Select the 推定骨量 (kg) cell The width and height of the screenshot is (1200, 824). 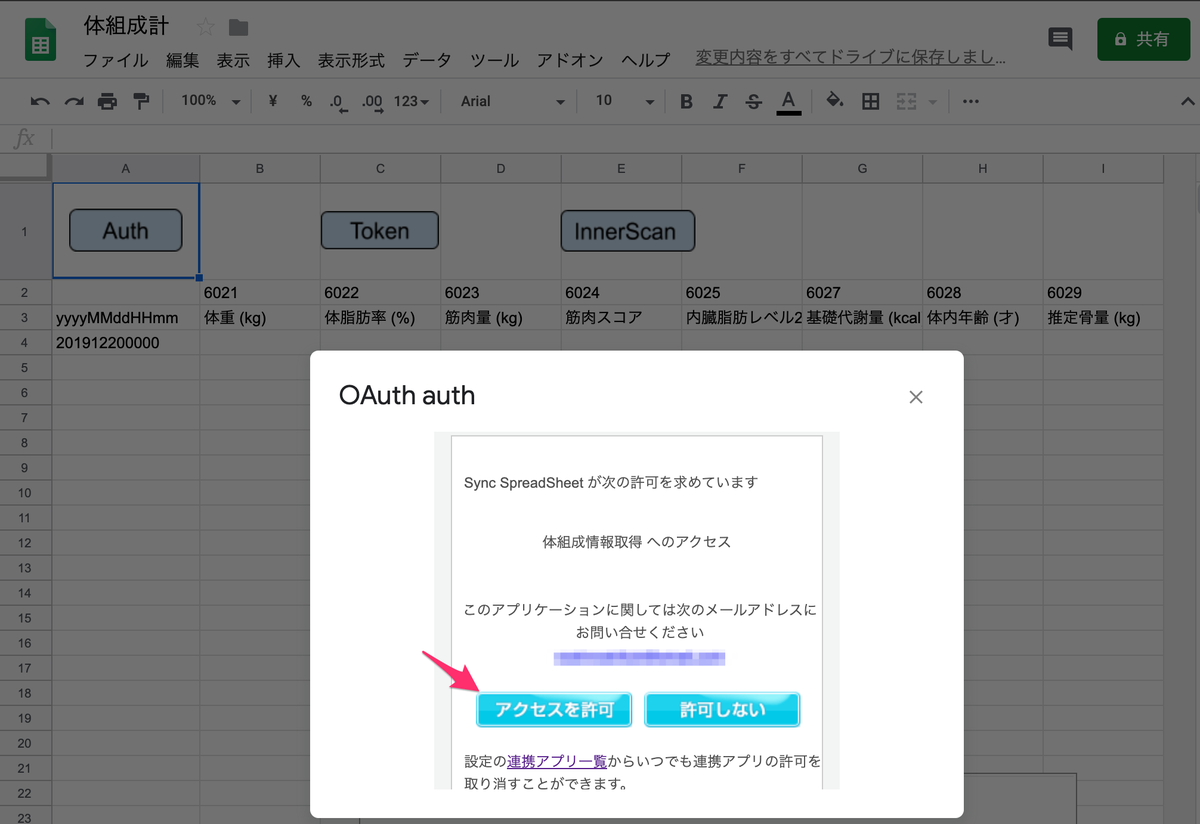click(x=1103, y=318)
